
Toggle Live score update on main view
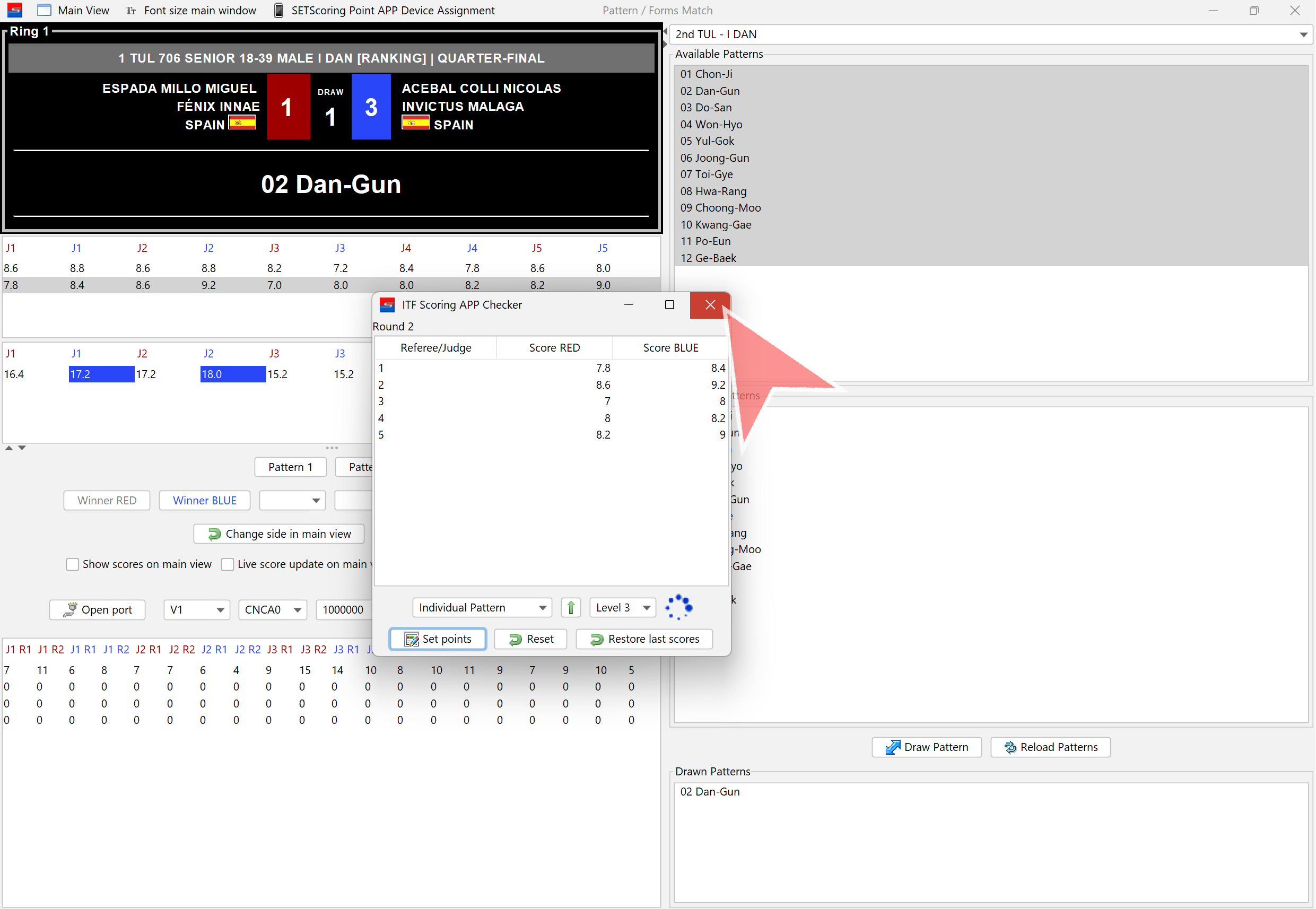pos(228,564)
